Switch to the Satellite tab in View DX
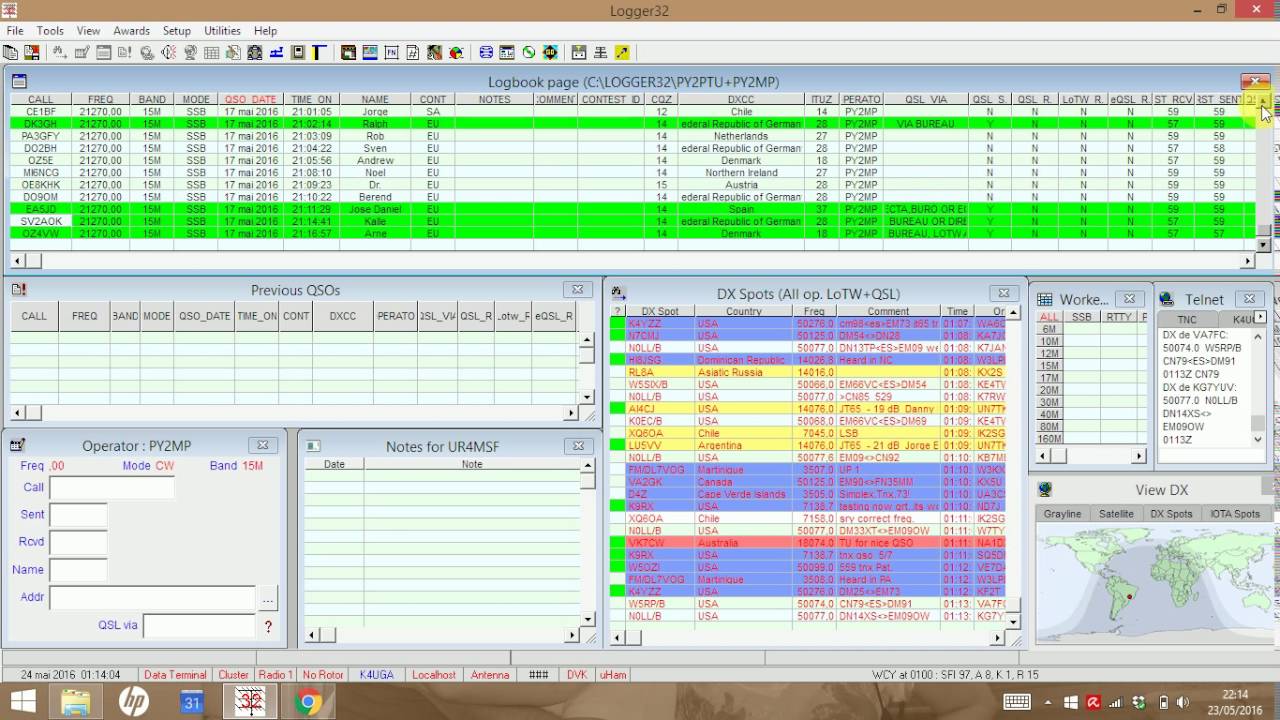The image size is (1280, 720). click(1116, 514)
